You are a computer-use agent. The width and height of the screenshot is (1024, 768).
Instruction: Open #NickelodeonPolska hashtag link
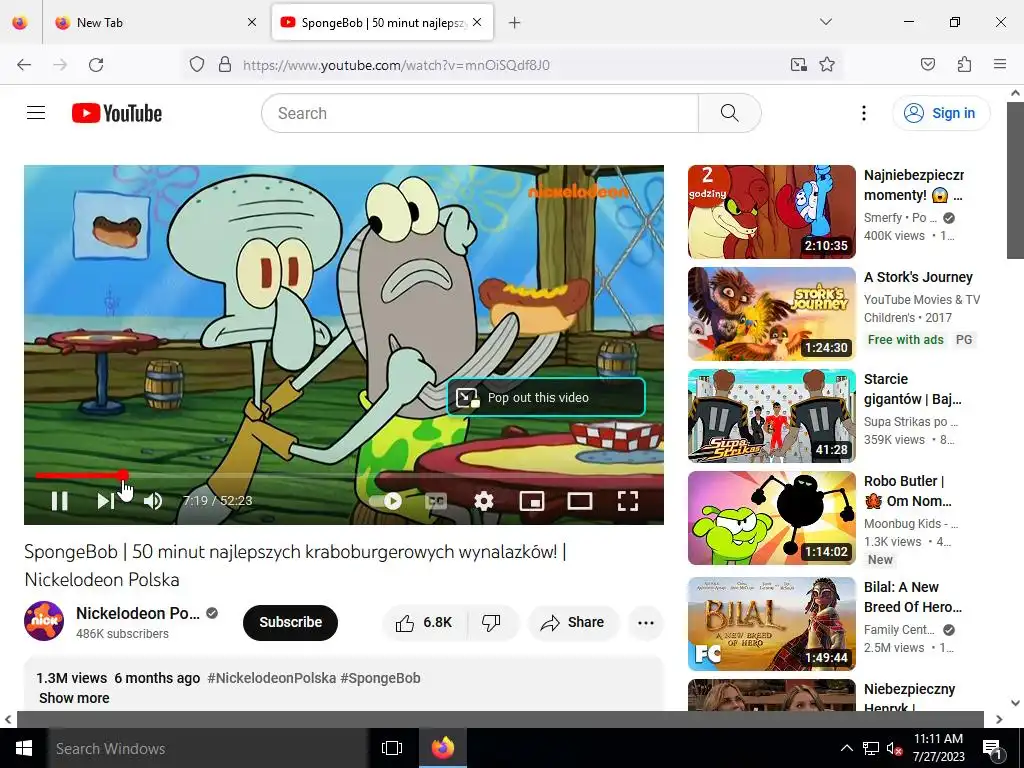tap(271, 678)
